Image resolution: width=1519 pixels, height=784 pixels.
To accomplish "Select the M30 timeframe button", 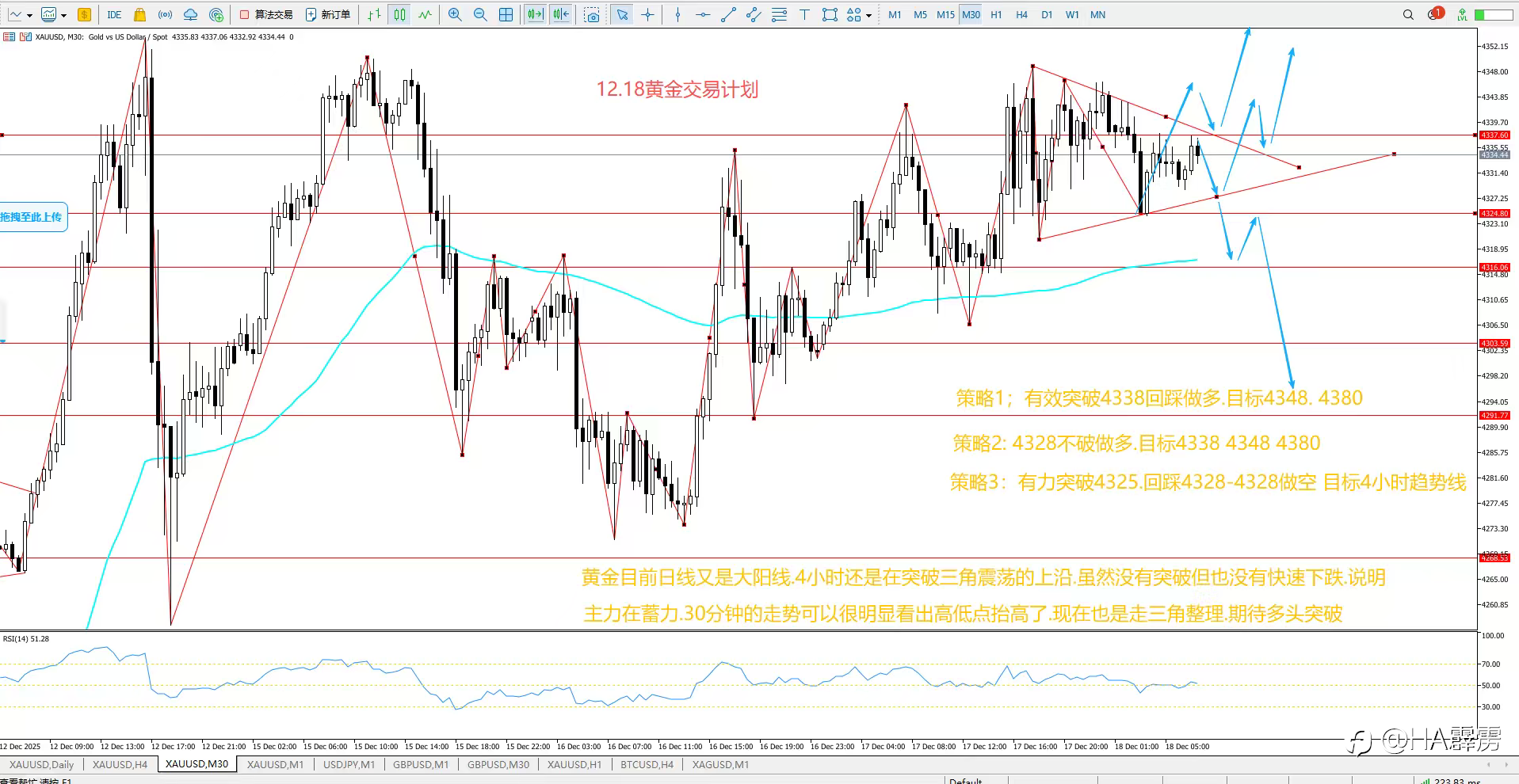I will click(971, 14).
